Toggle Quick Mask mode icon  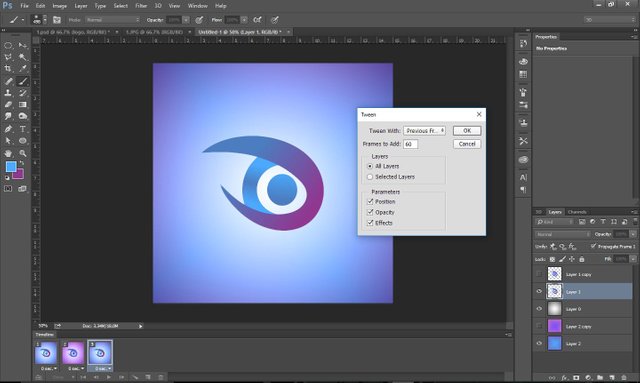click(8, 189)
